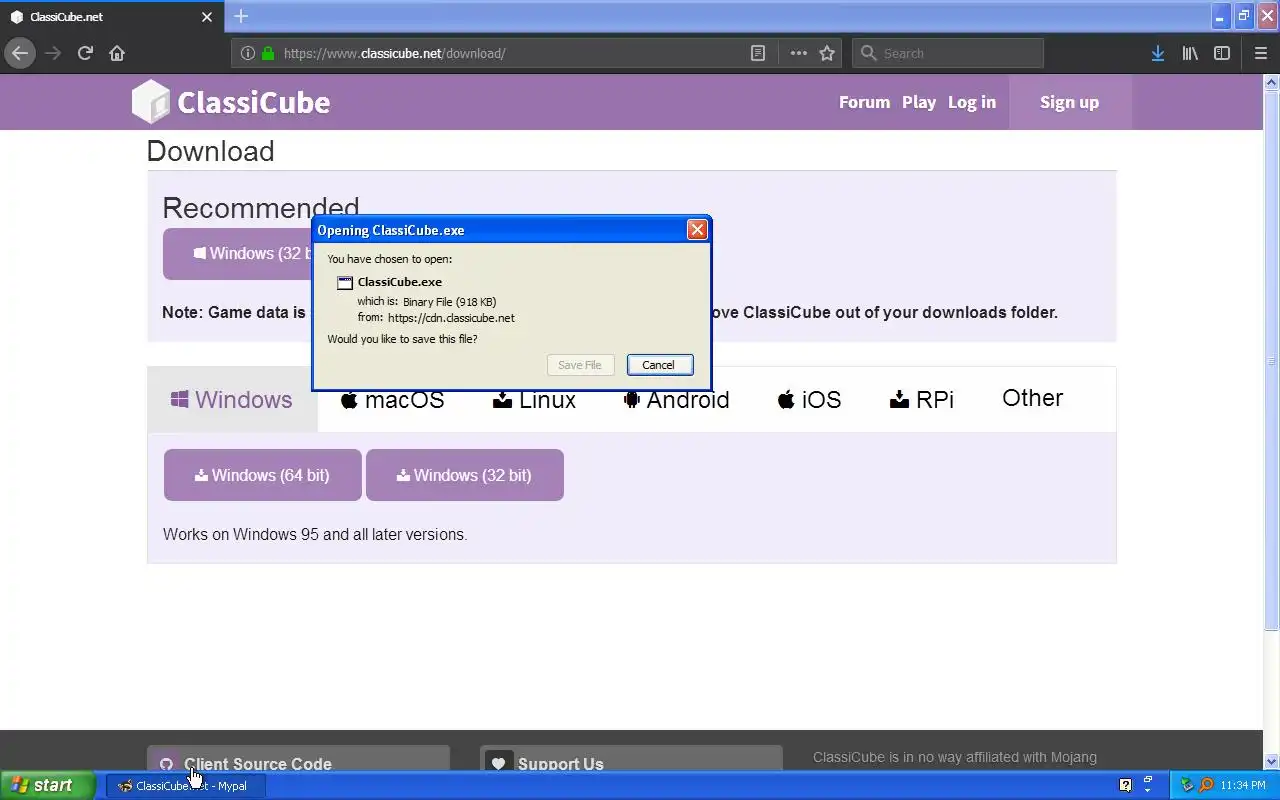Switch to the Android platform tab
This screenshot has width=1280, height=800.
[x=677, y=400]
